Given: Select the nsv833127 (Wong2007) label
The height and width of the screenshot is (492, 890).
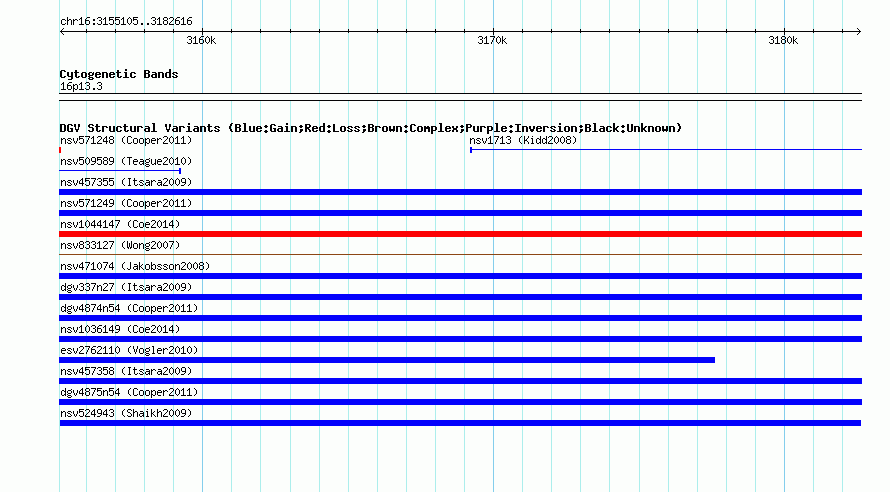Looking at the screenshot, I should click(120, 245).
